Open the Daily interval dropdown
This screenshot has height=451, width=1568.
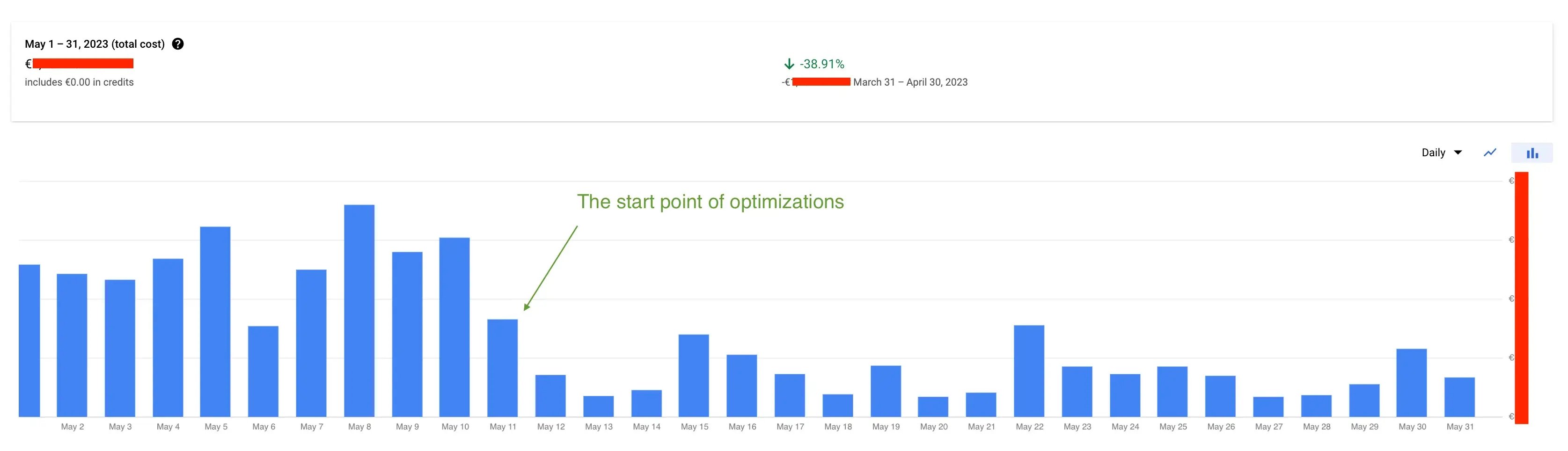(1442, 153)
